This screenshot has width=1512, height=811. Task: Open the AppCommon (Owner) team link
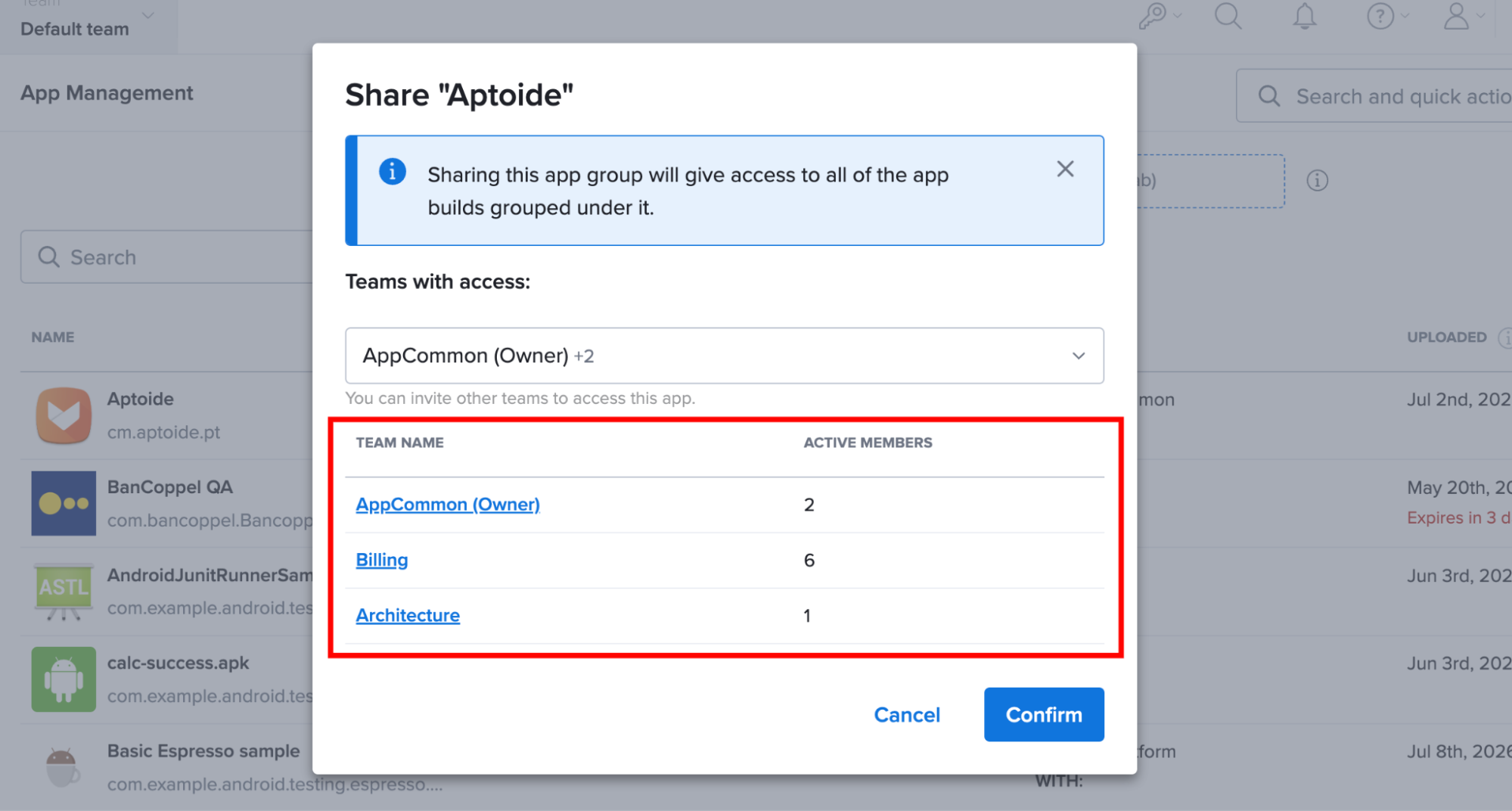pos(448,505)
